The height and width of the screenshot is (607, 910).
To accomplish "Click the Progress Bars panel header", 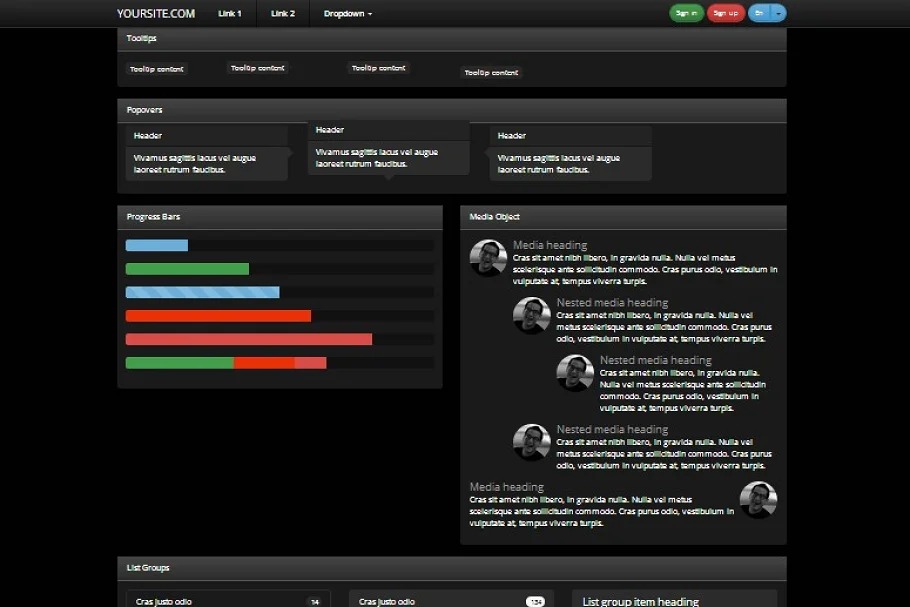I will (280, 217).
